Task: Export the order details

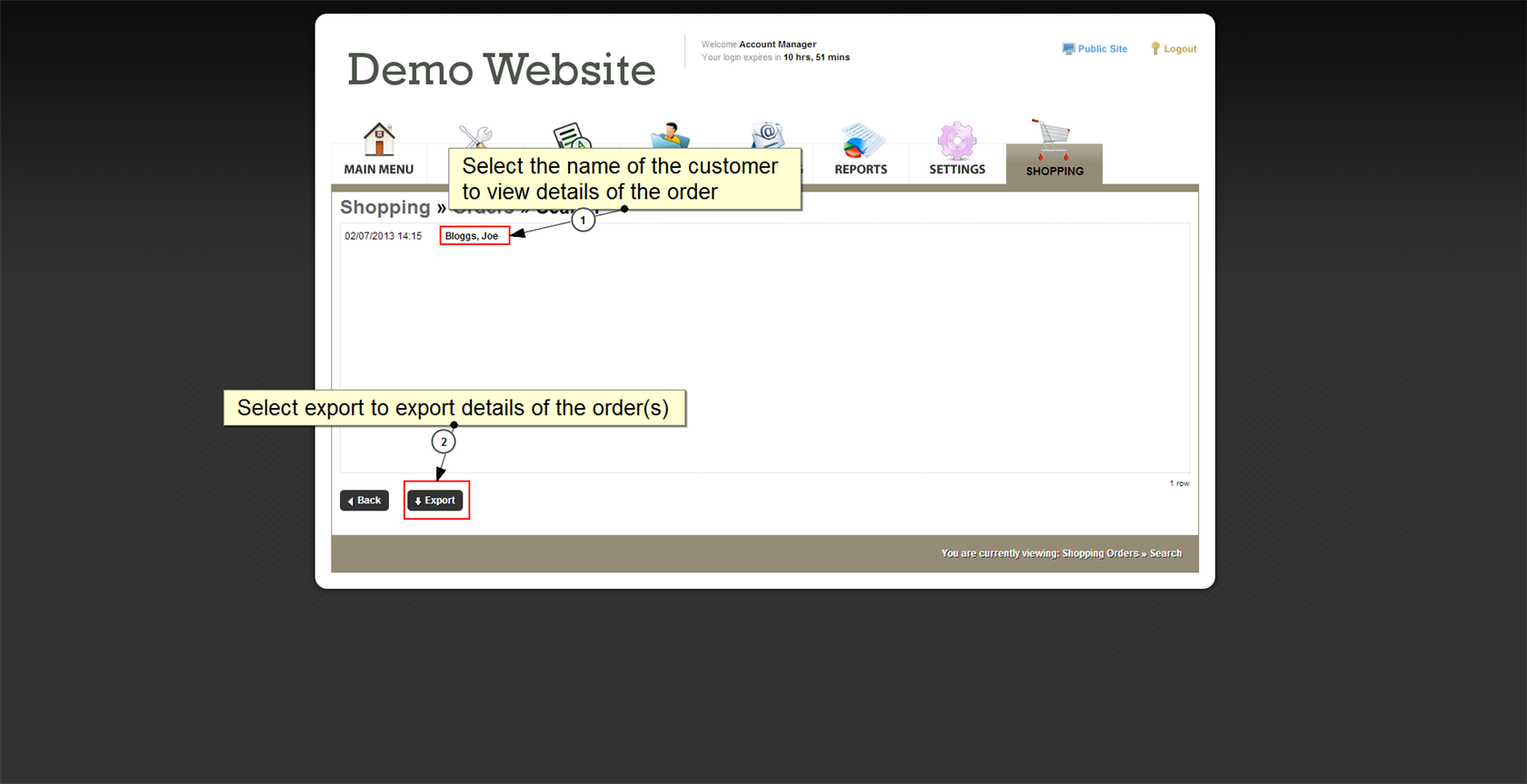Action: [435, 501]
